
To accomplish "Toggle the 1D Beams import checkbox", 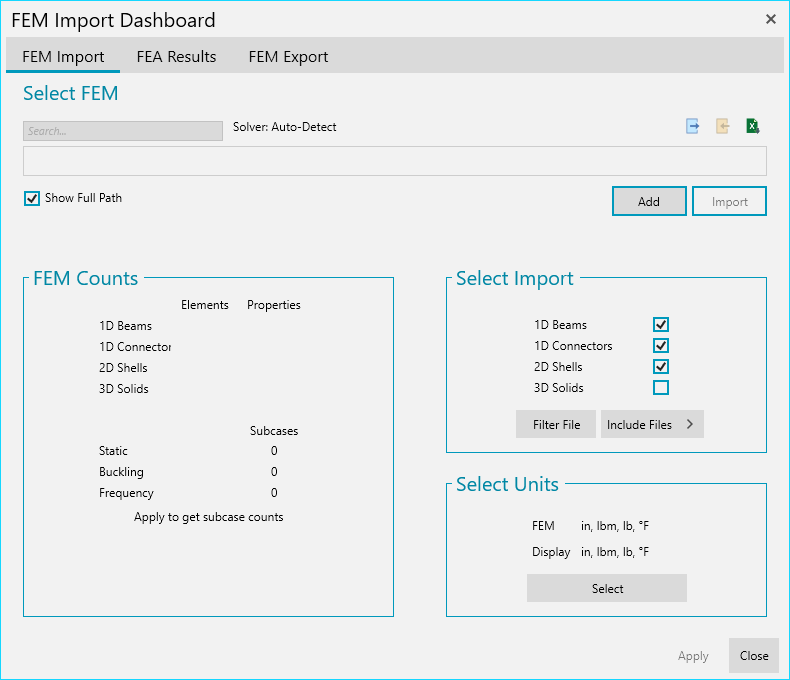I will [x=661, y=324].
